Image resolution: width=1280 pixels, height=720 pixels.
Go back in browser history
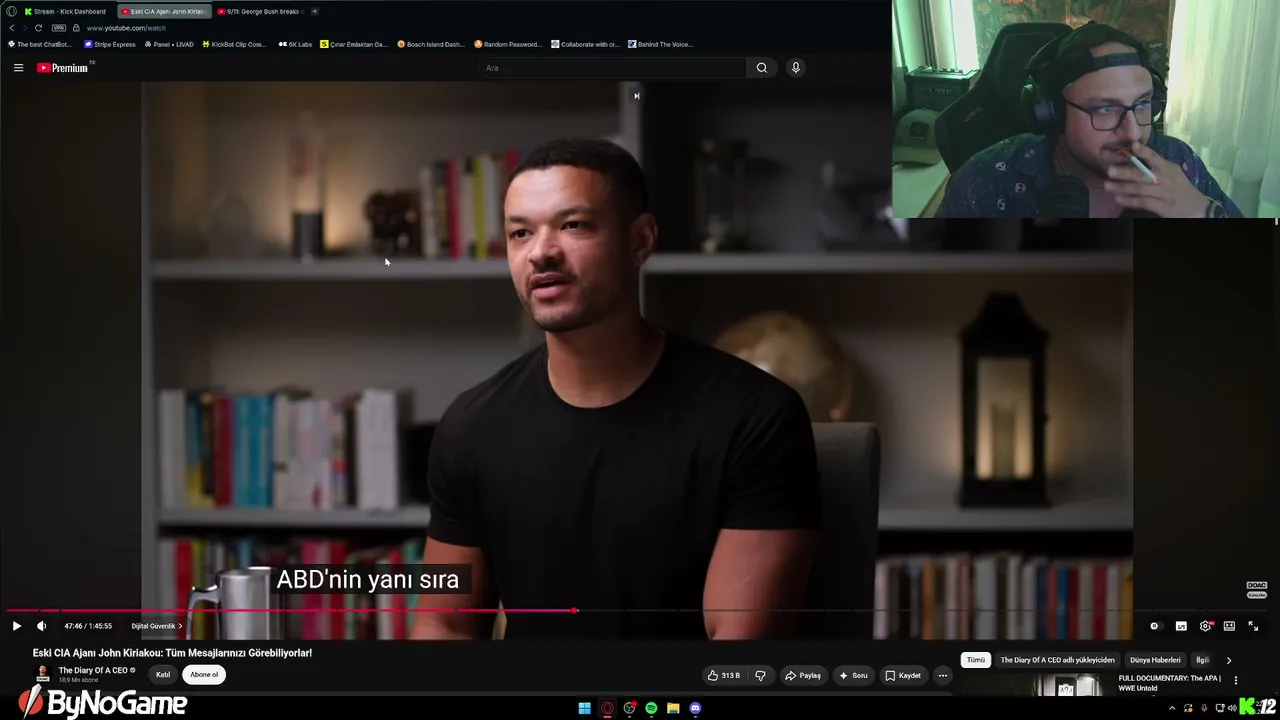click(12, 28)
